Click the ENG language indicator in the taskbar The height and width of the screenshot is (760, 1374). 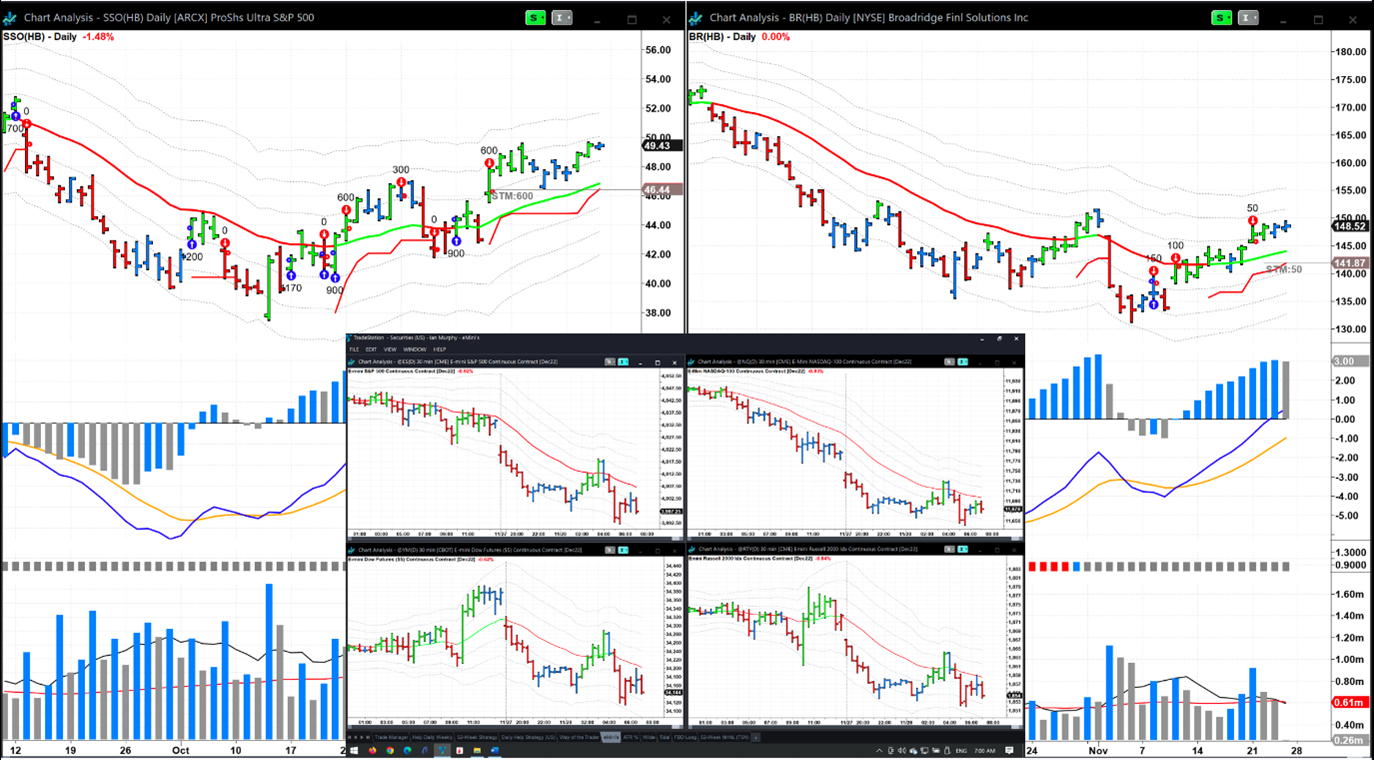pyautogui.click(x=961, y=750)
